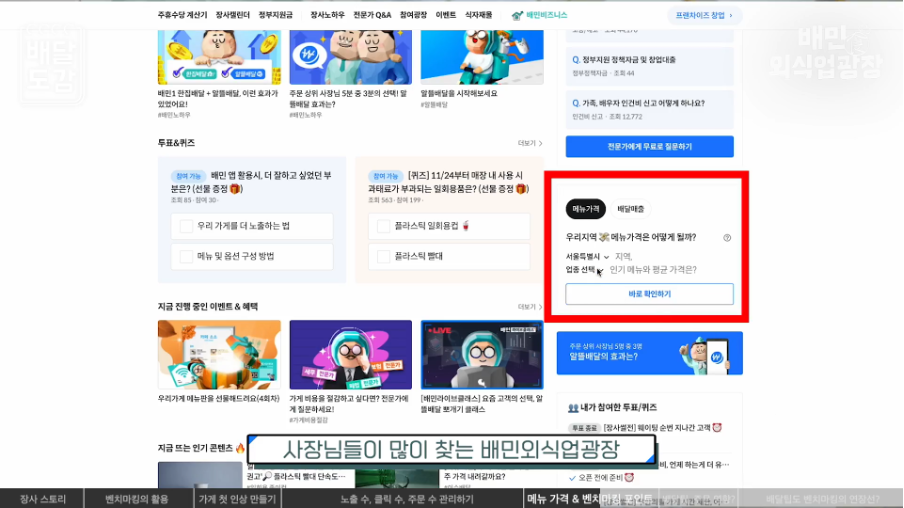Click the 전문가에게 무료로 질문하기 button
The width and height of the screenshot is (904, 508).
tap(650, 146)
